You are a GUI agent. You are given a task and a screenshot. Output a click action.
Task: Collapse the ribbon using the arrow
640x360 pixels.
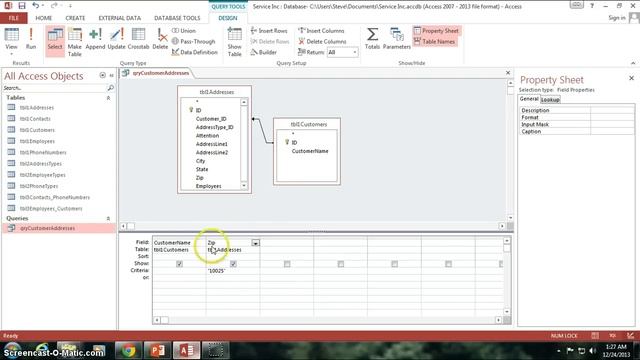click(x=633, y=63)
